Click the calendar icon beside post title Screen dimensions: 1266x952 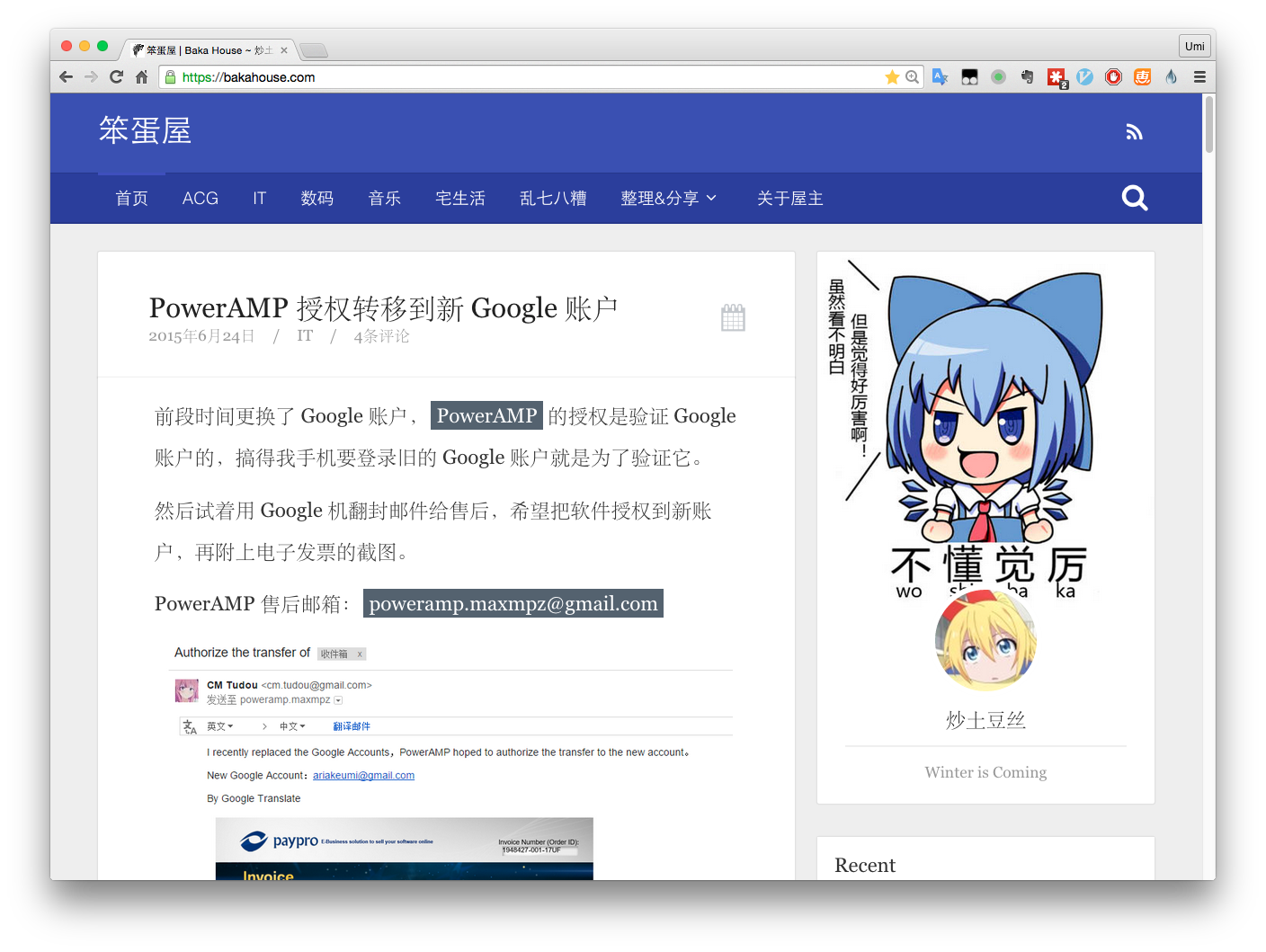[x=733, y=317]
